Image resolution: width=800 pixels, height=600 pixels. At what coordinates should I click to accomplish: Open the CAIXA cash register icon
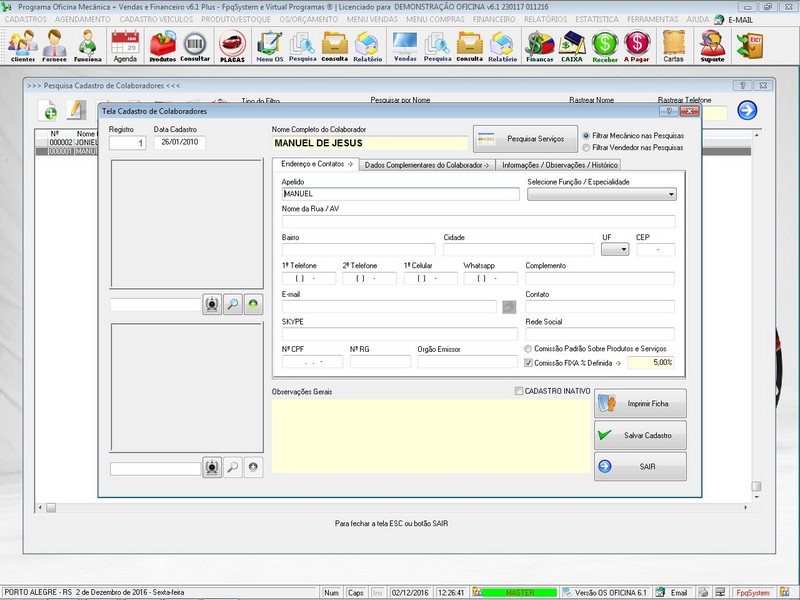(572, 46)
